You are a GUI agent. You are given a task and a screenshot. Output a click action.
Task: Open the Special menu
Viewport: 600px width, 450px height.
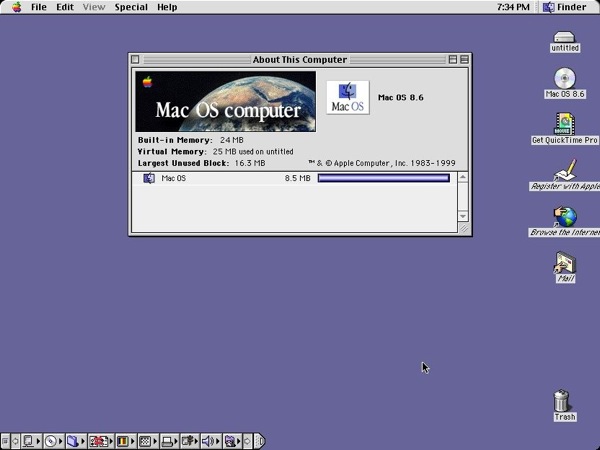point(131,7)
